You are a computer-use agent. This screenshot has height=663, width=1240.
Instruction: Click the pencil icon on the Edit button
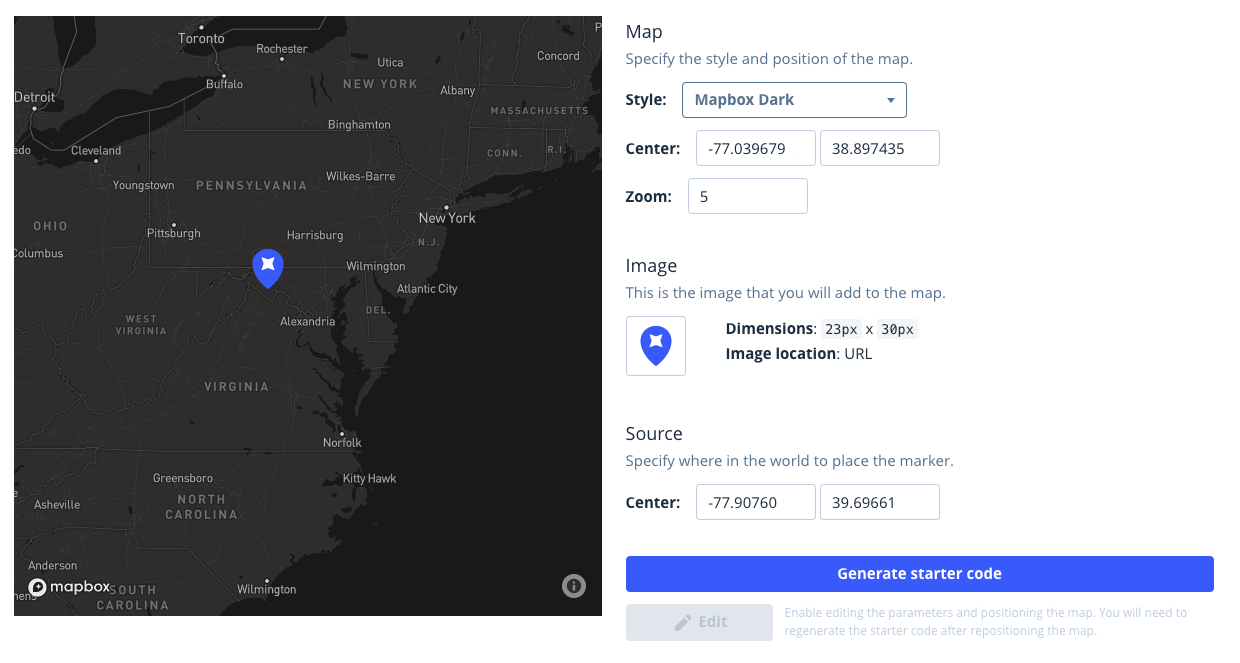[684, 622]
